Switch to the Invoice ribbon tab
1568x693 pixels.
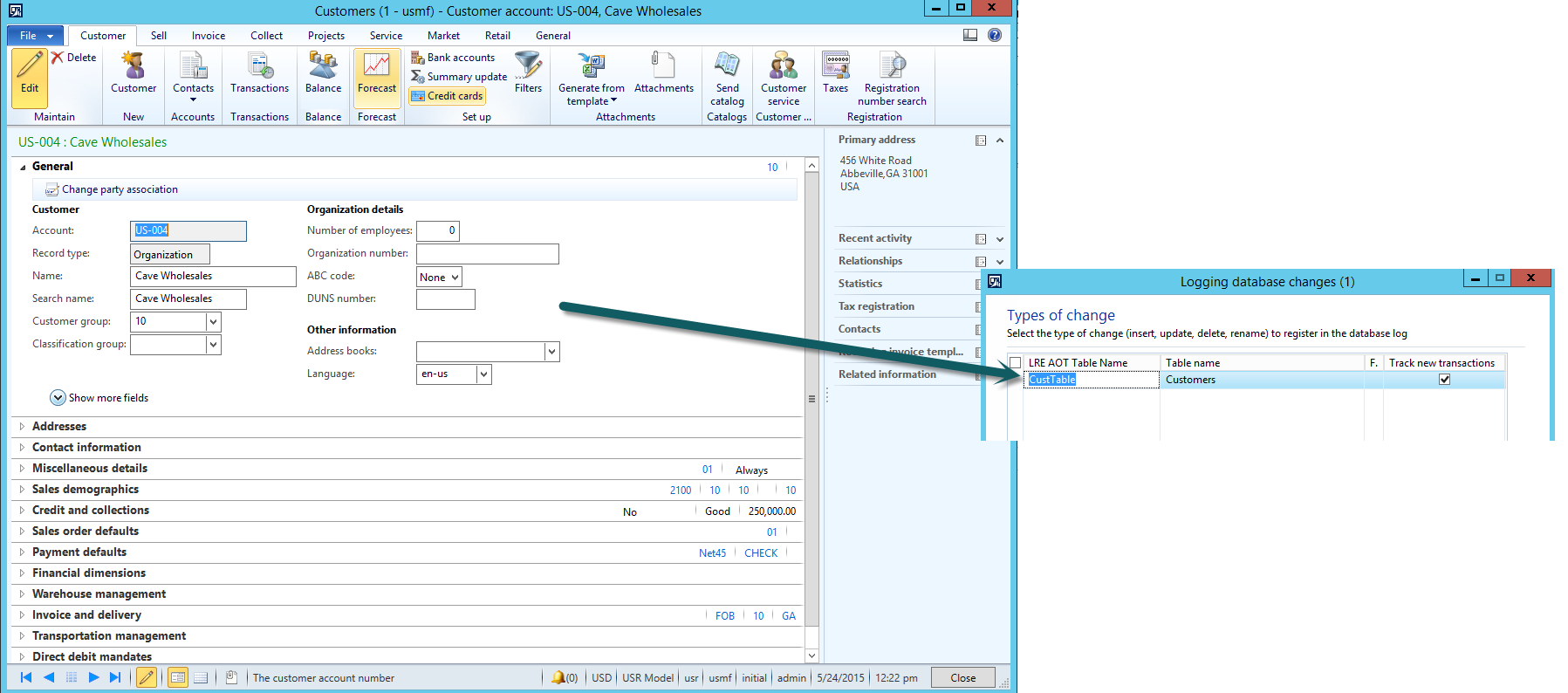click(209, 36)
